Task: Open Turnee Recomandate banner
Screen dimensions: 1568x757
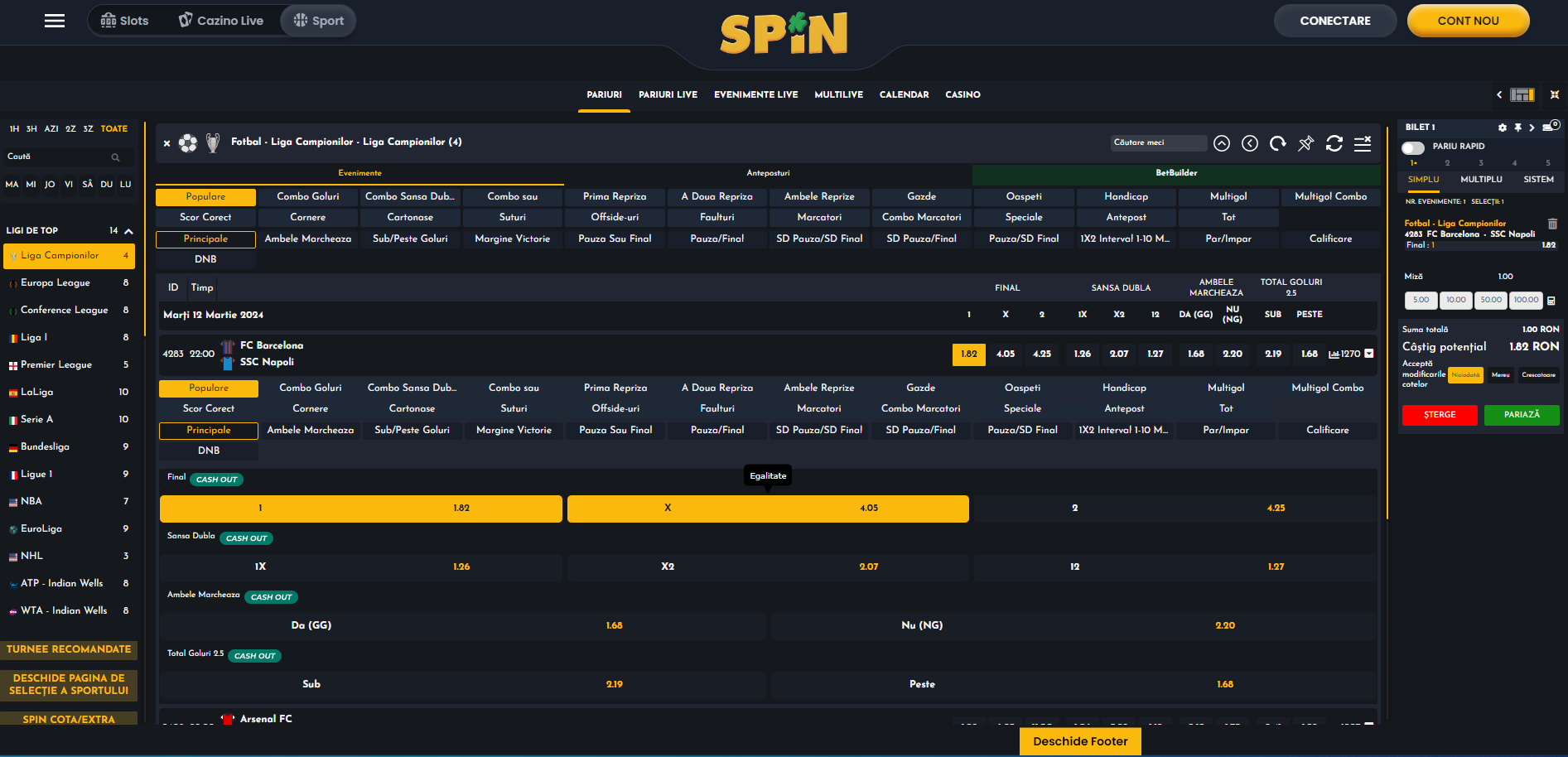Action: coord(69,650)
